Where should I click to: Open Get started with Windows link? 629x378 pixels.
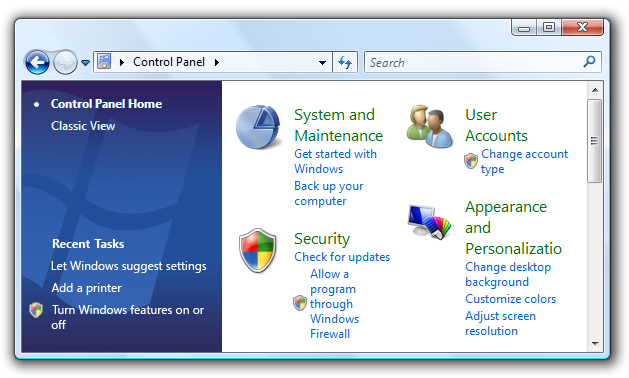pyautogui.click(x=335, y=161)
